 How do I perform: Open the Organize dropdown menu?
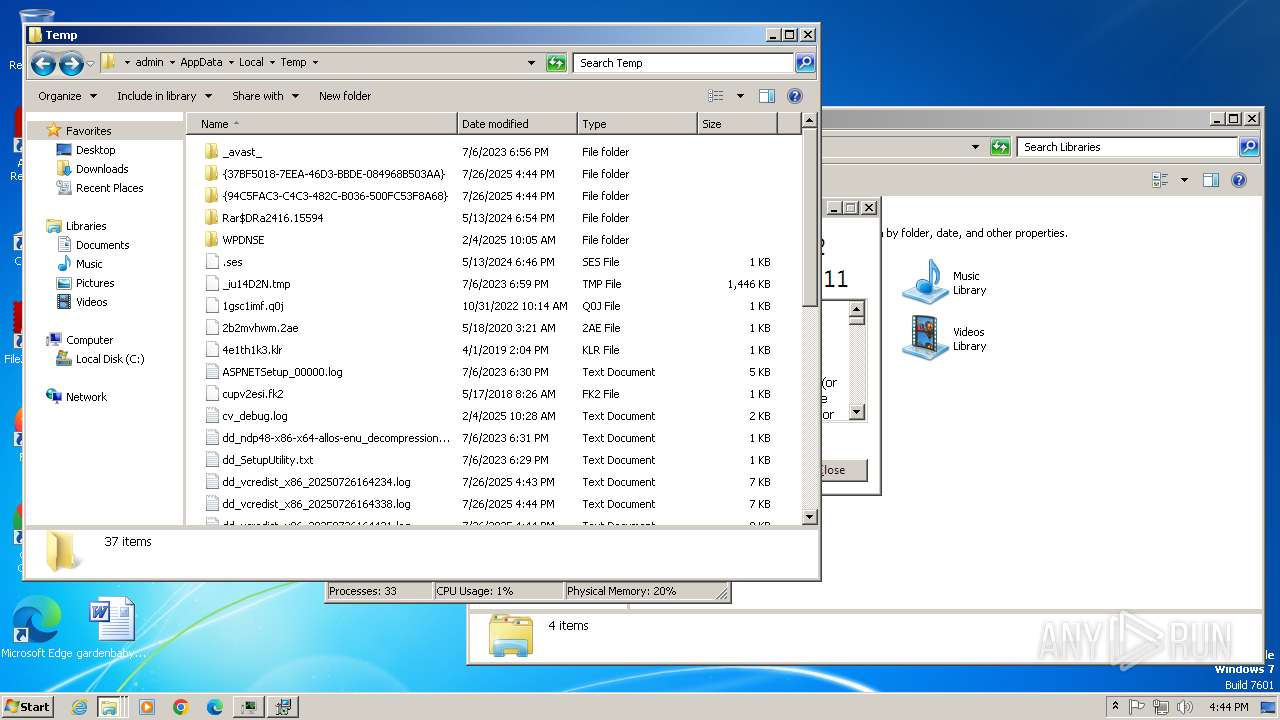click(67, 96)
